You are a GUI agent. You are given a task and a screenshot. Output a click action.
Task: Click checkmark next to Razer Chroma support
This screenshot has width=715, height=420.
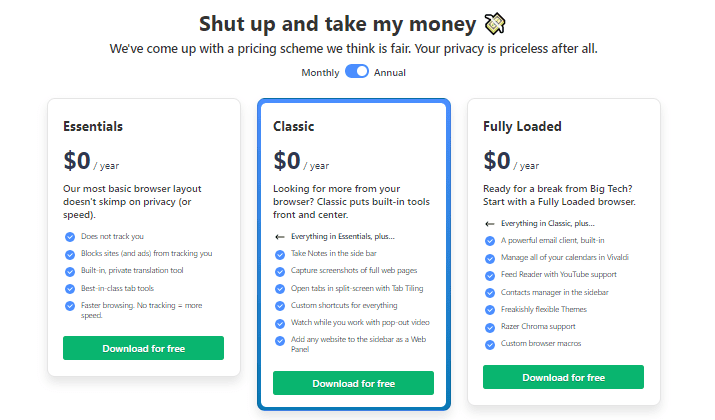point(490,327)
